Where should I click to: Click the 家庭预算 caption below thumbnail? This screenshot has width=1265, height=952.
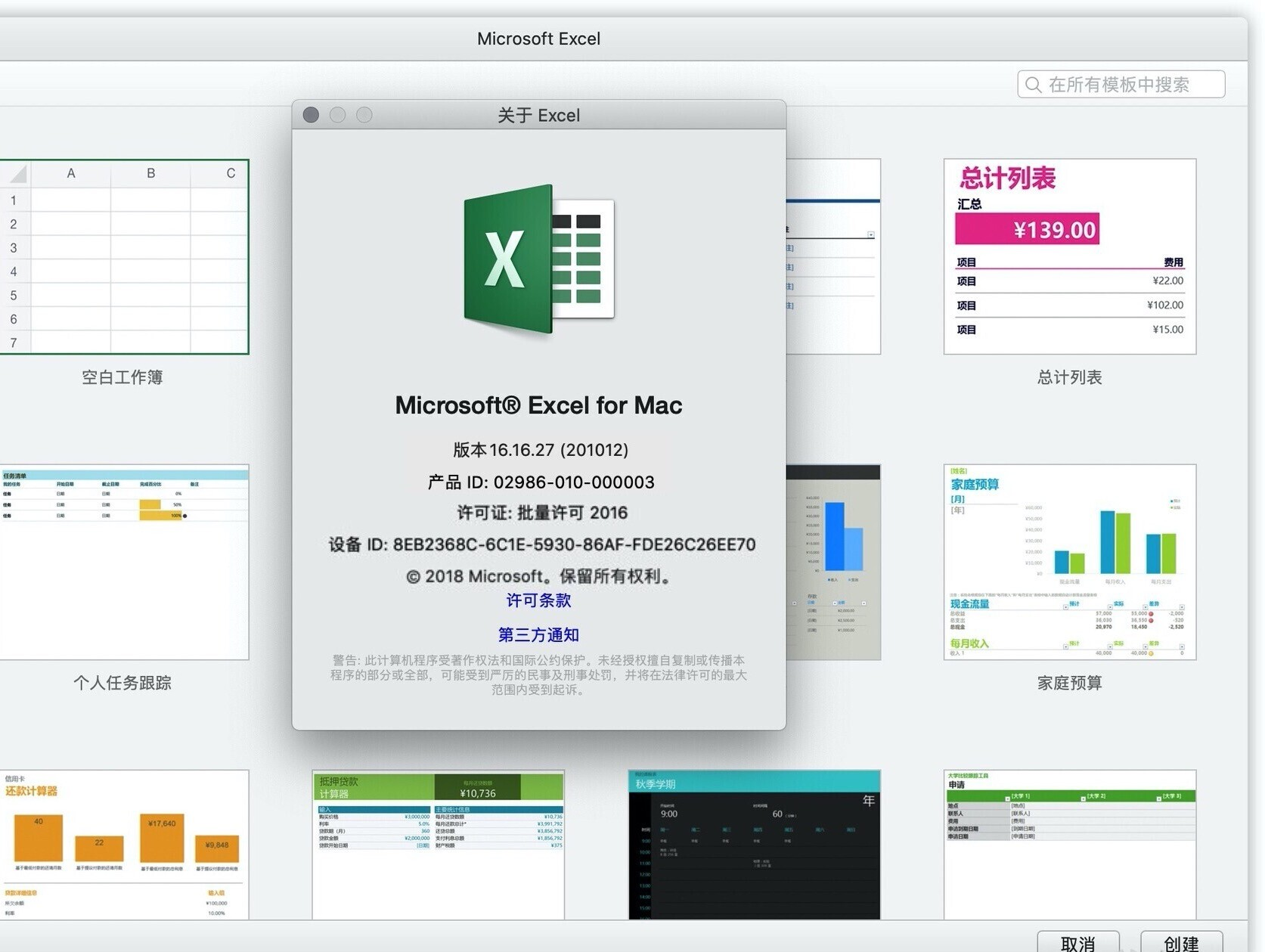[x=1070, y=683]
